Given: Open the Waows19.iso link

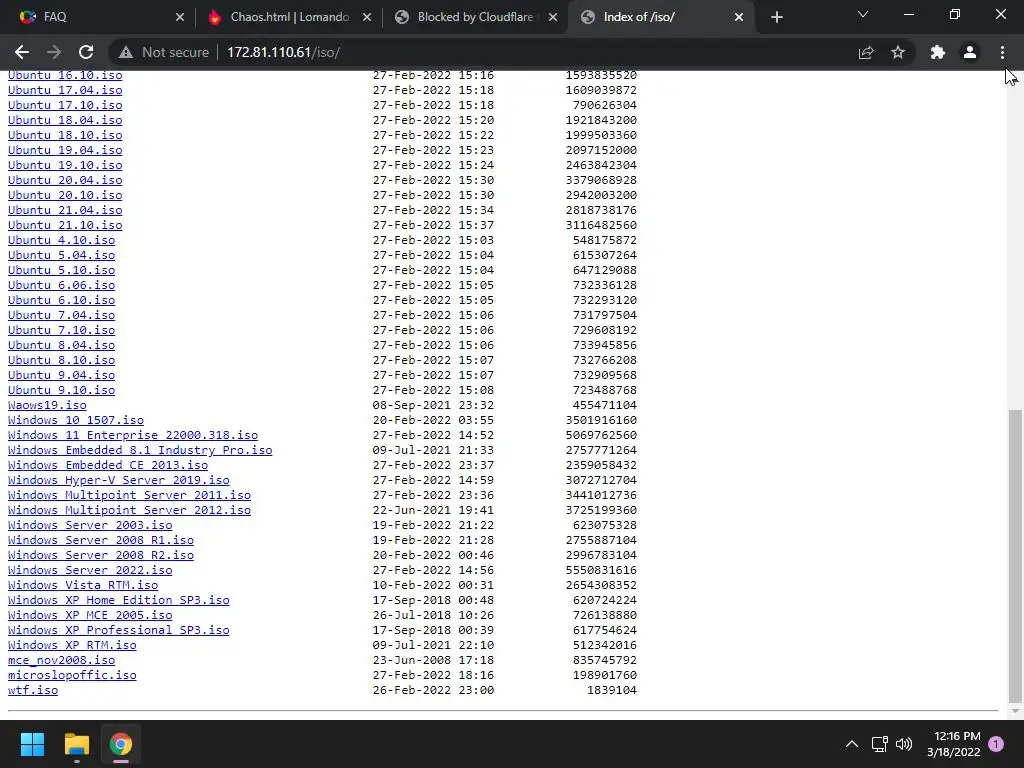Looking at the screenshot, I should tap(47, 406).
